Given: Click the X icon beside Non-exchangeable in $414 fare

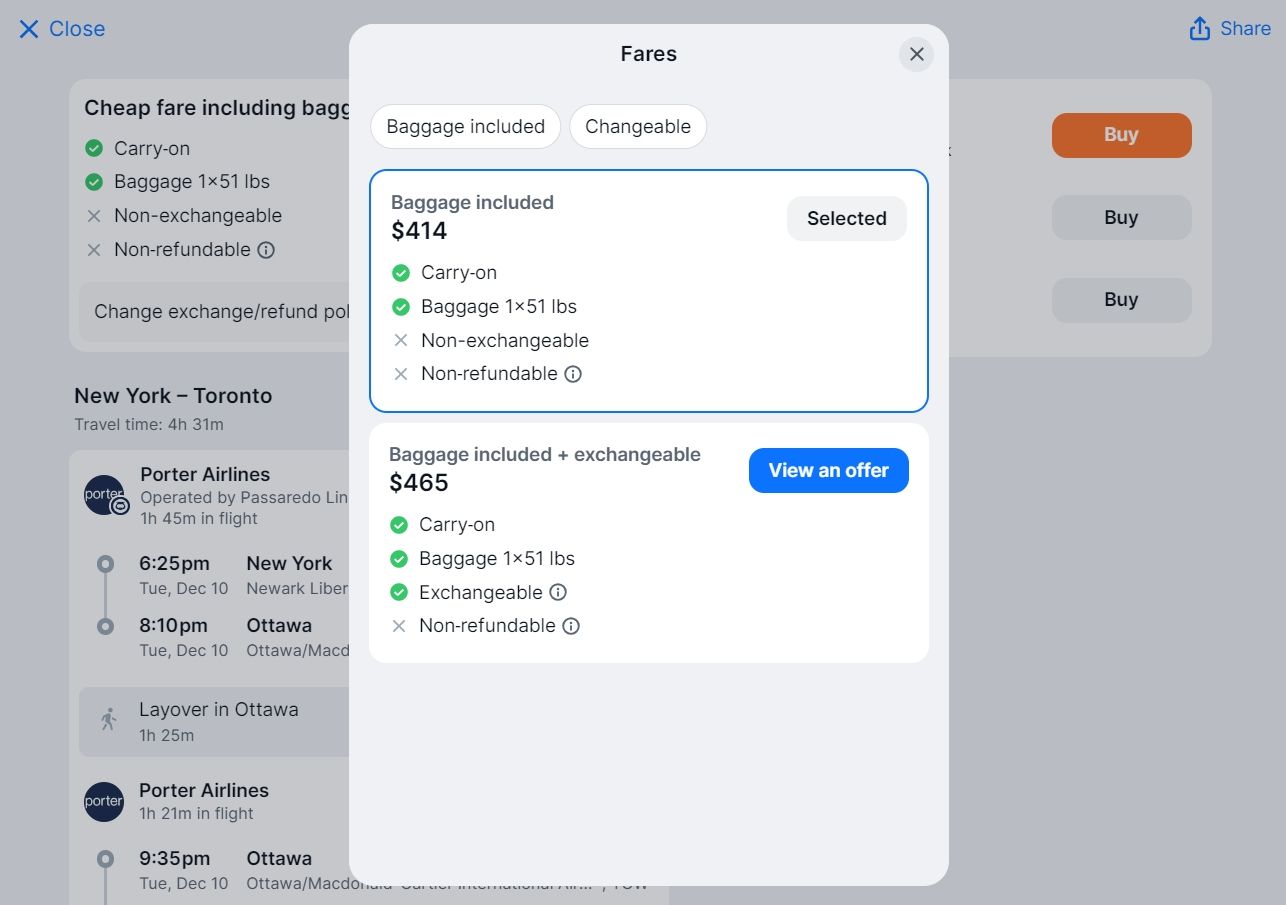Looking at the screenshot, I should [x=401, y=341].
